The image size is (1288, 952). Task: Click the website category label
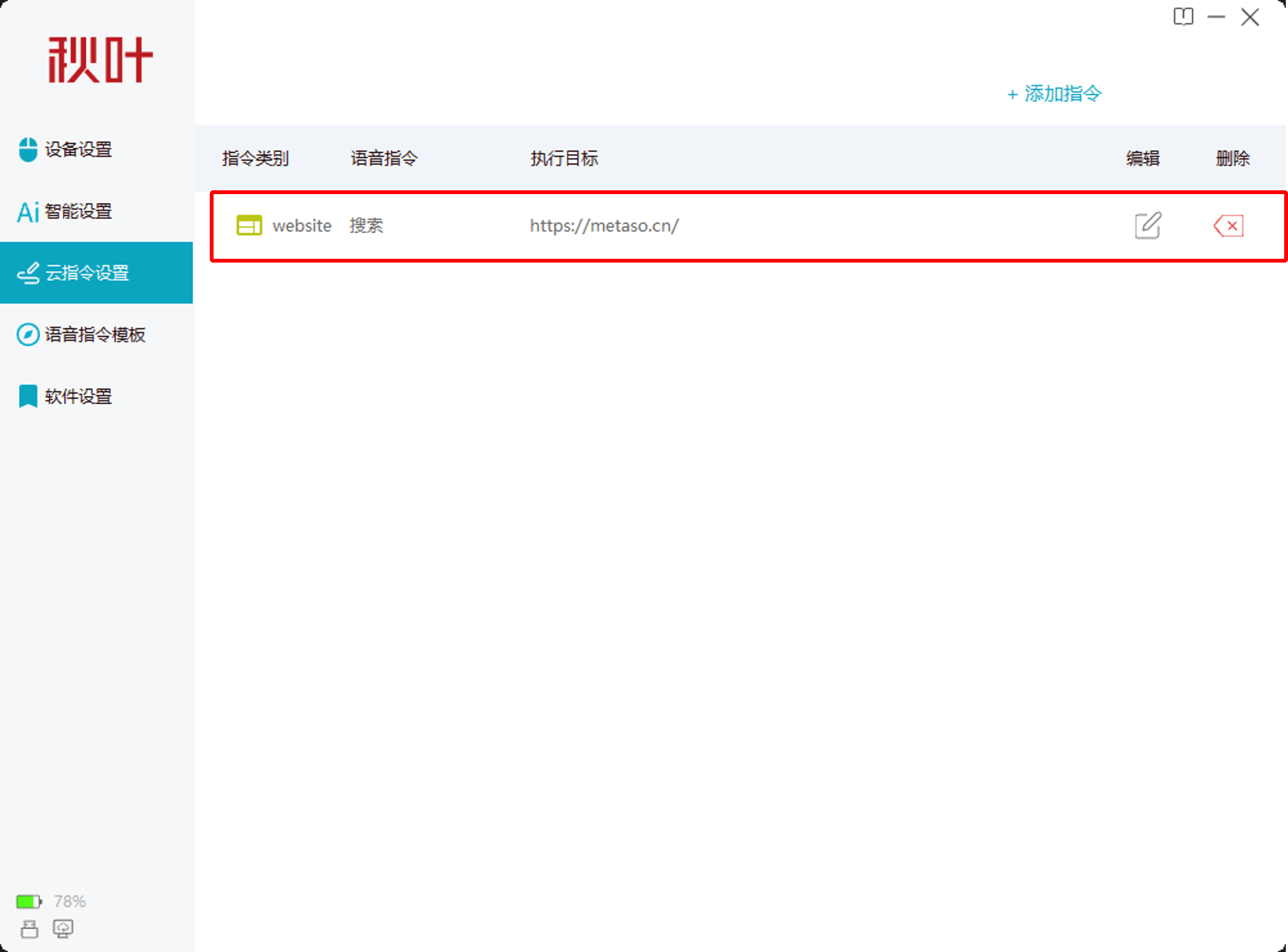point(302,225)
